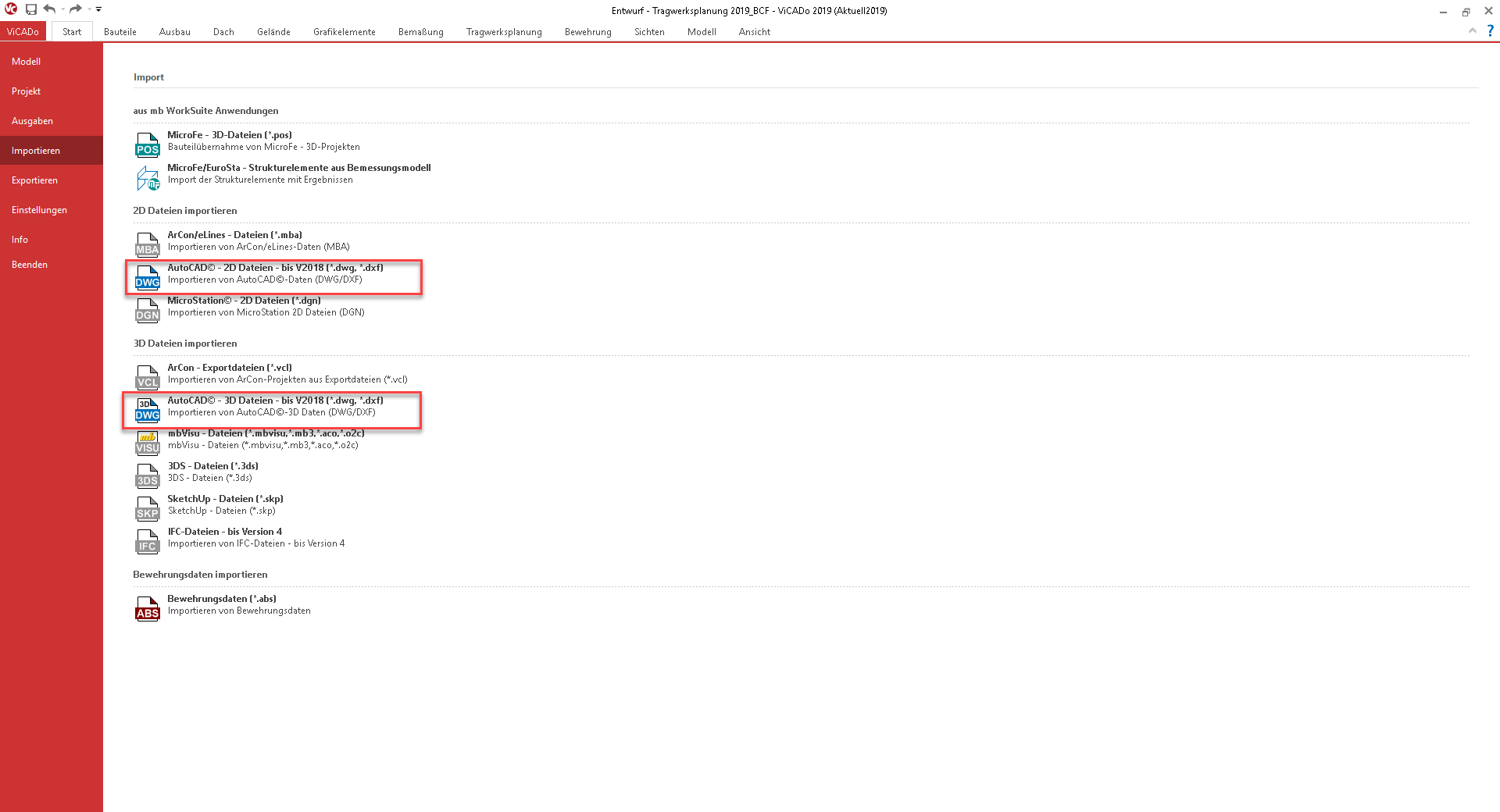The width and height of the screenshot is (1500, 812).
Task: Switch to the Modell ribbon tab
Action: point(702,32)
